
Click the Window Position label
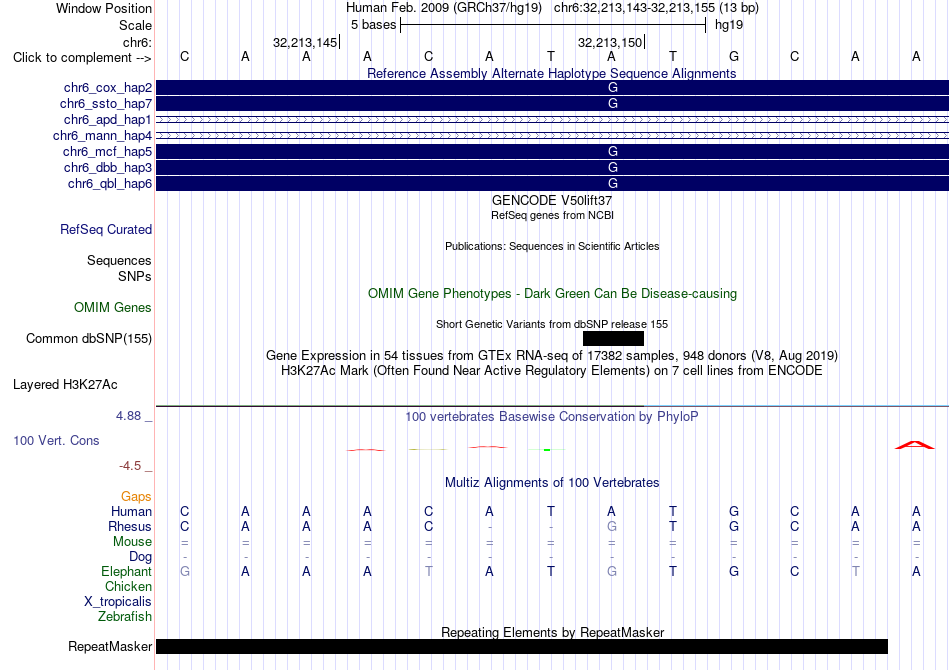[104, 8]
